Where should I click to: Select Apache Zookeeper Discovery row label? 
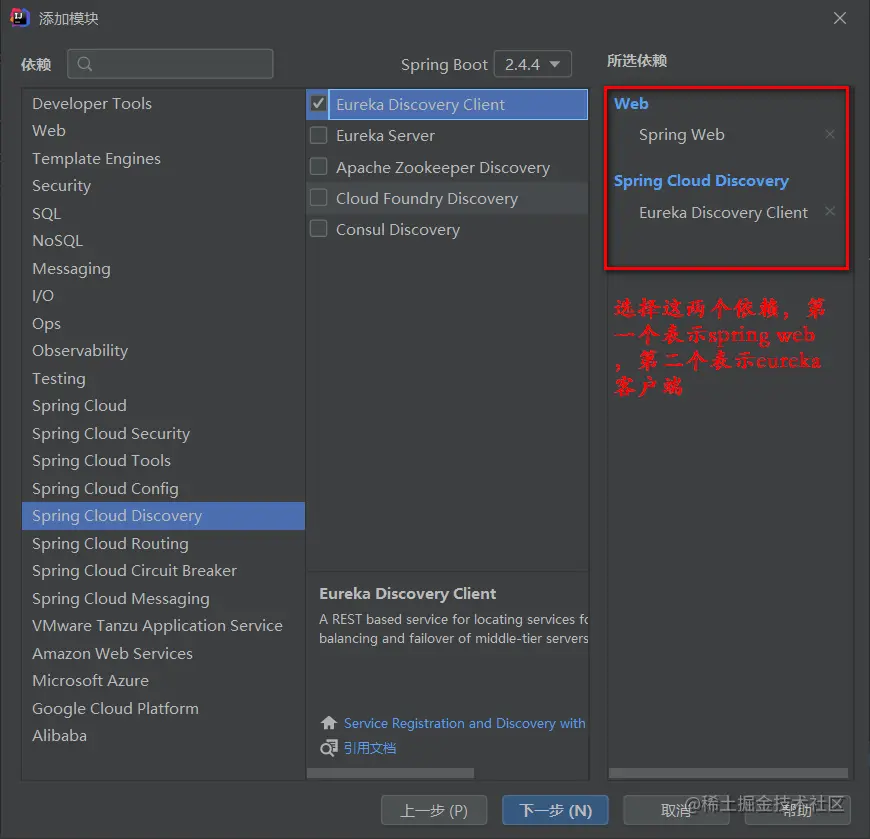pos(443,168)
